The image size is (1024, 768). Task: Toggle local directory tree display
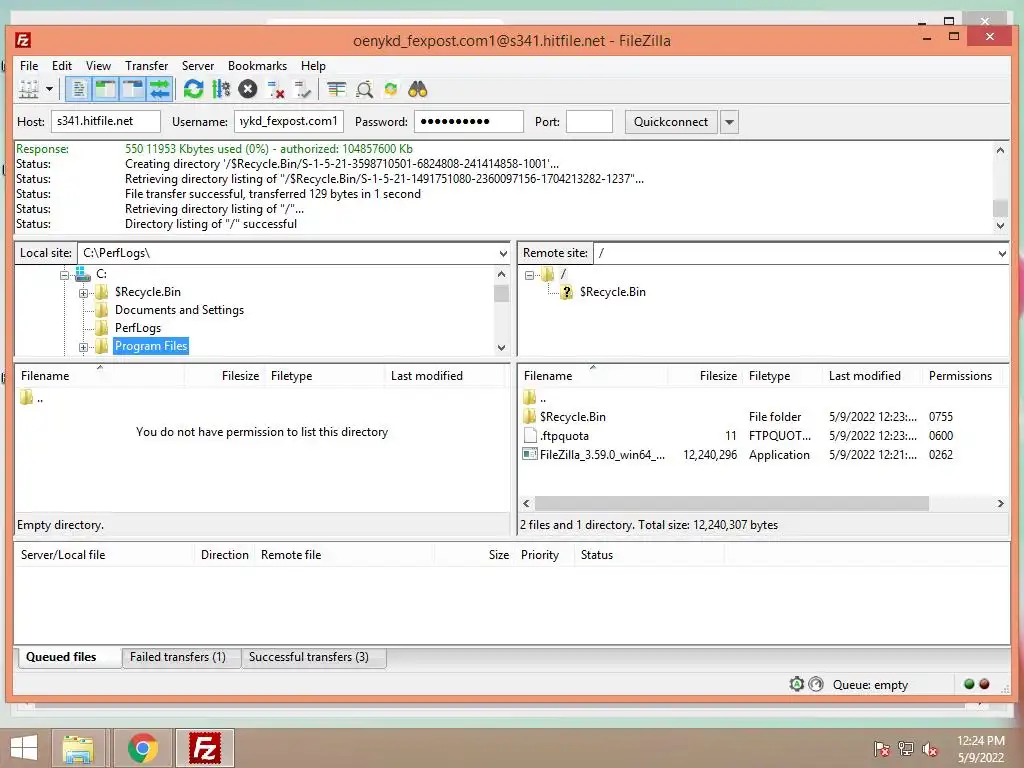pos(106,89)
